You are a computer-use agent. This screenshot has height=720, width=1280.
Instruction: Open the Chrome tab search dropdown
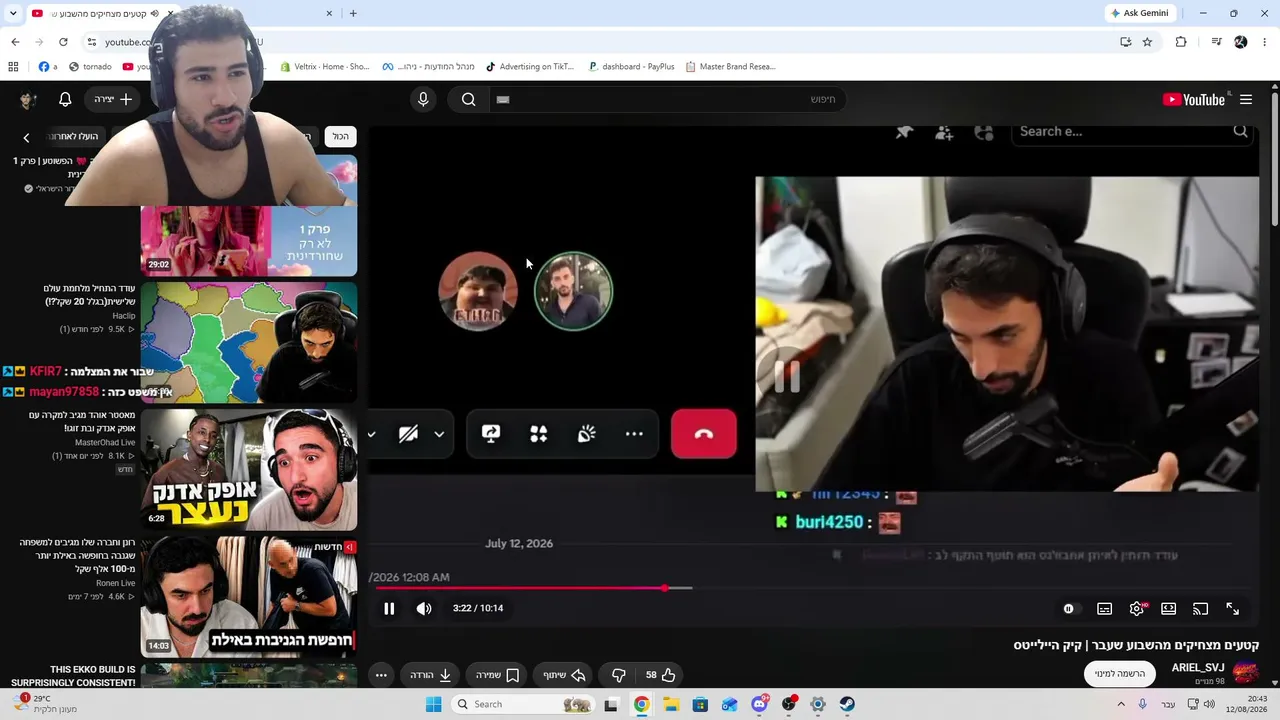tap(13, 13)
